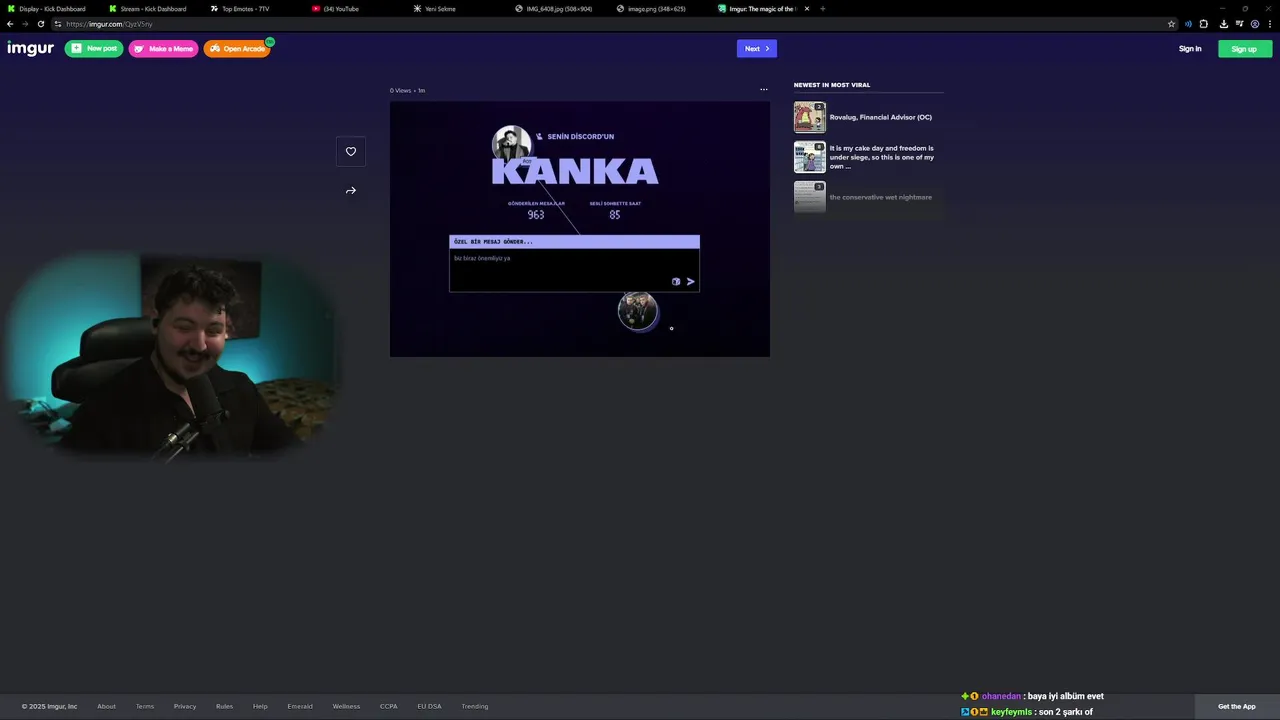
Task: Switch to the IMG_6408.jpg tab
Action: point(558,9)
